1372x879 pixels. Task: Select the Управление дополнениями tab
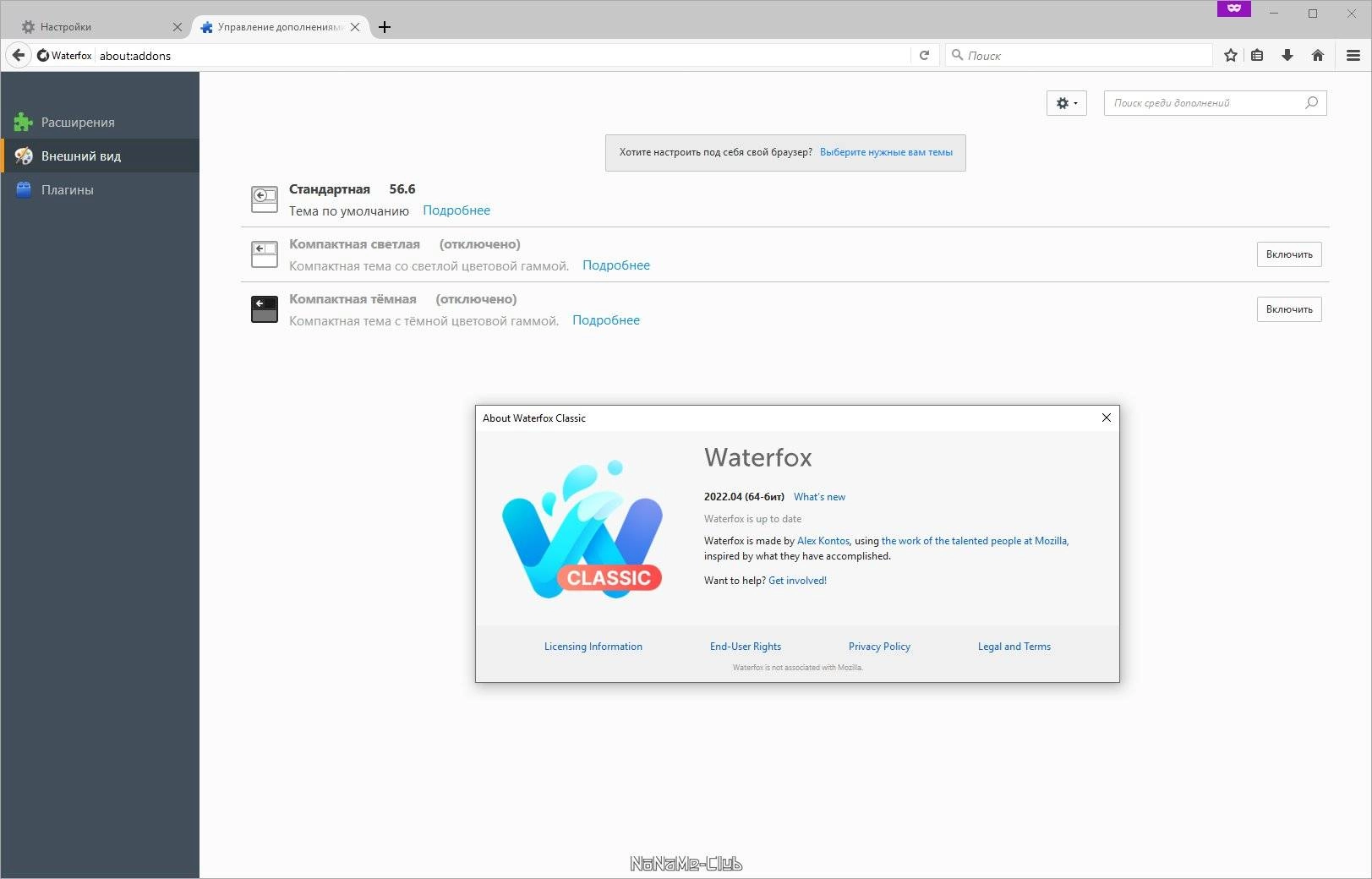(x=280, y=27)
